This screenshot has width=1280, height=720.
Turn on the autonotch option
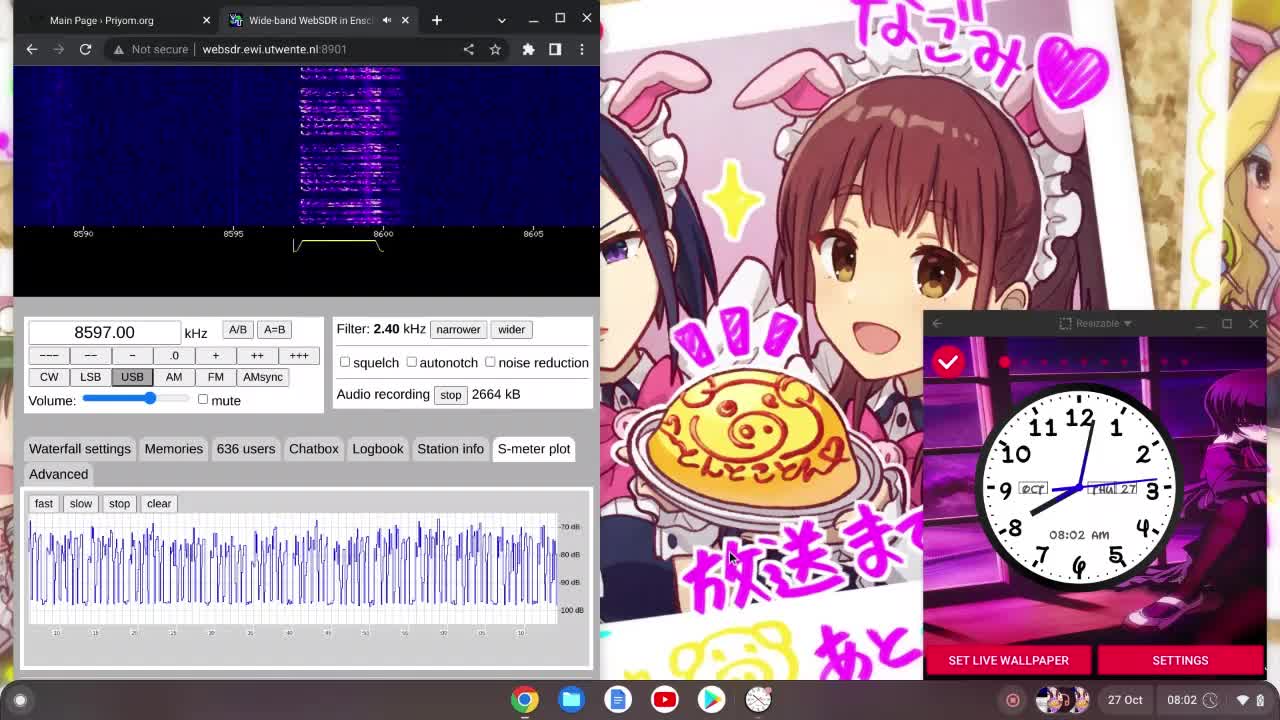pyautogui.click(x=412, y=362)
